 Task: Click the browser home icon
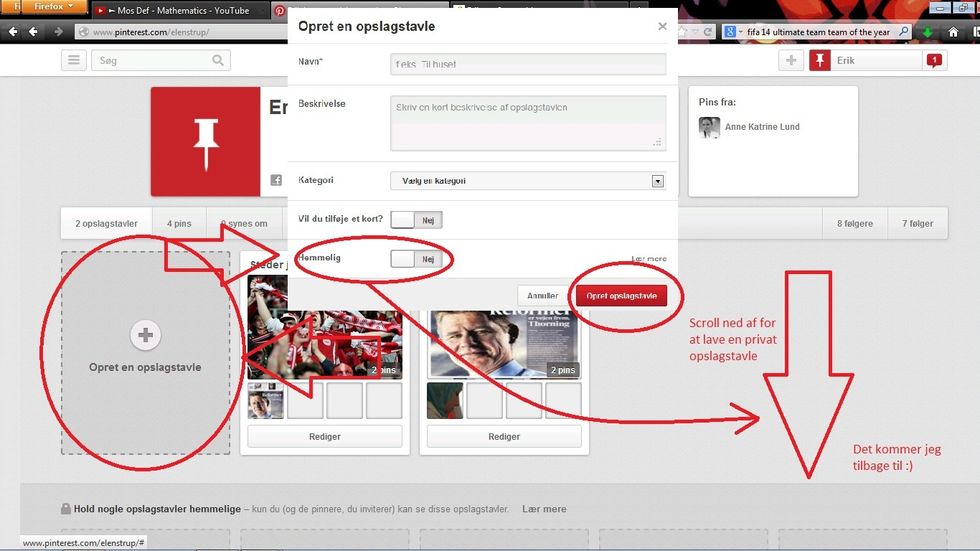(x=953, y=32)
